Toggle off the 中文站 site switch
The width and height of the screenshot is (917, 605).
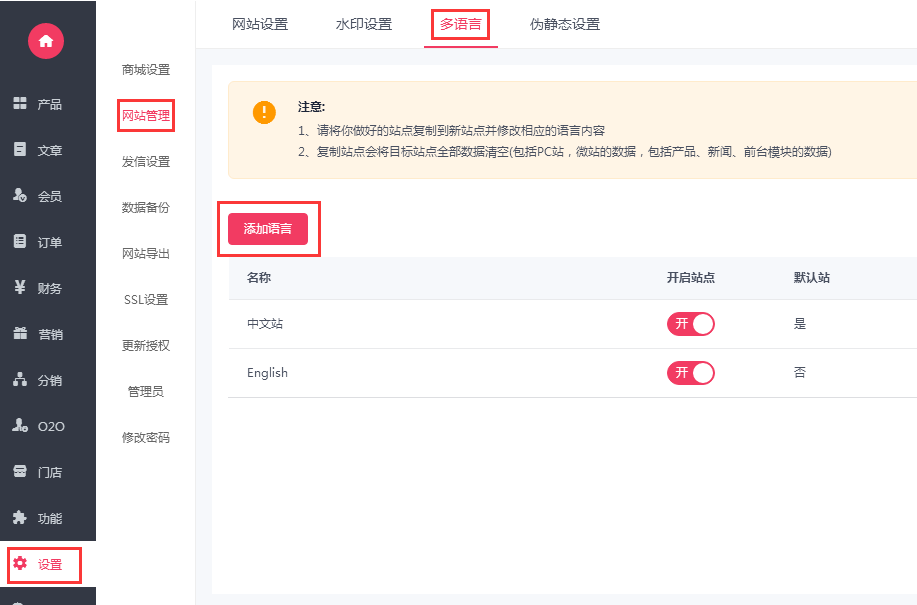pyautogui.click(x=691, y=324)
